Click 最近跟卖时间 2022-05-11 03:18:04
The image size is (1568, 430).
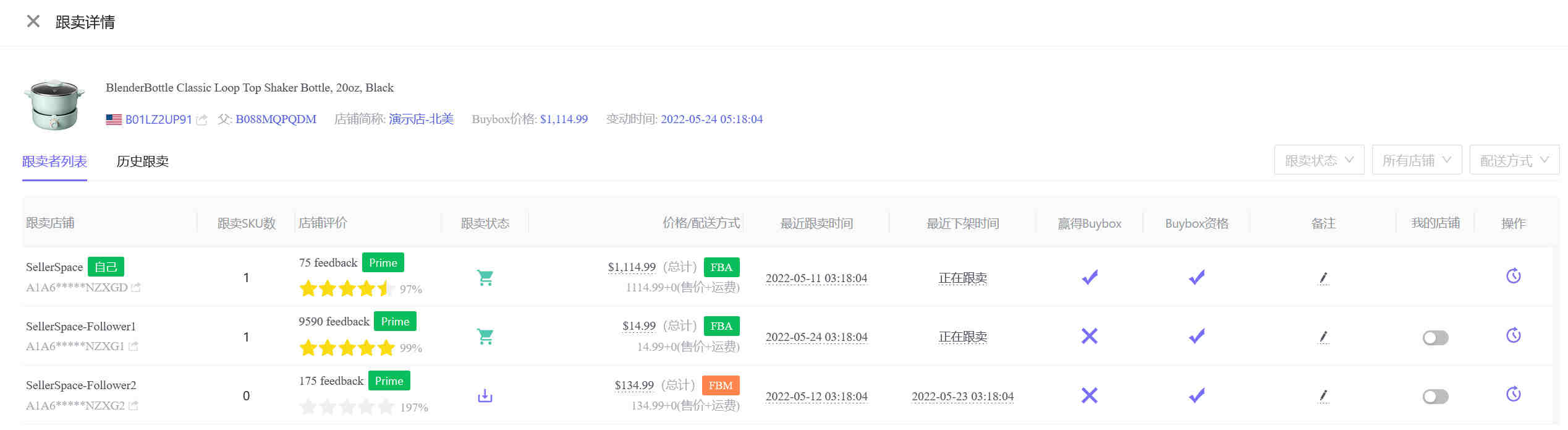(x=816, y=278)
